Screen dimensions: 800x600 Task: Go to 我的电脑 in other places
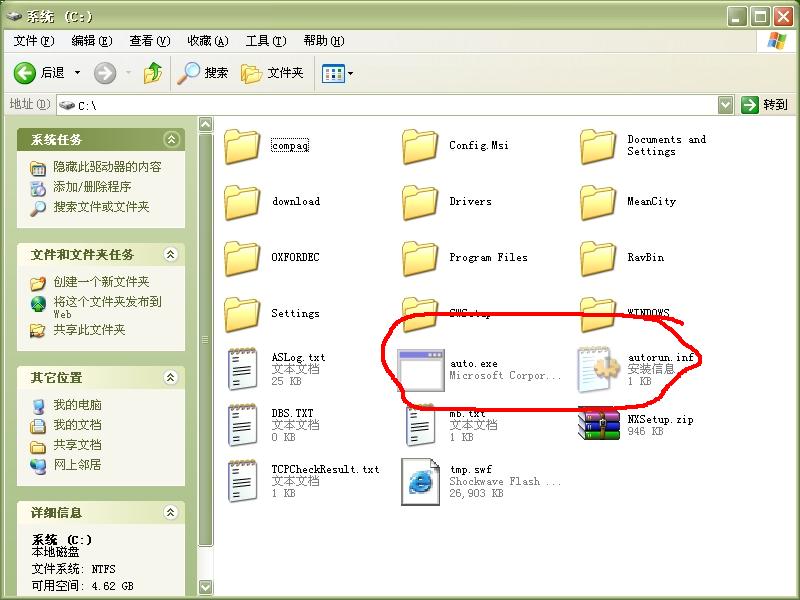click(x=77, y=405)
